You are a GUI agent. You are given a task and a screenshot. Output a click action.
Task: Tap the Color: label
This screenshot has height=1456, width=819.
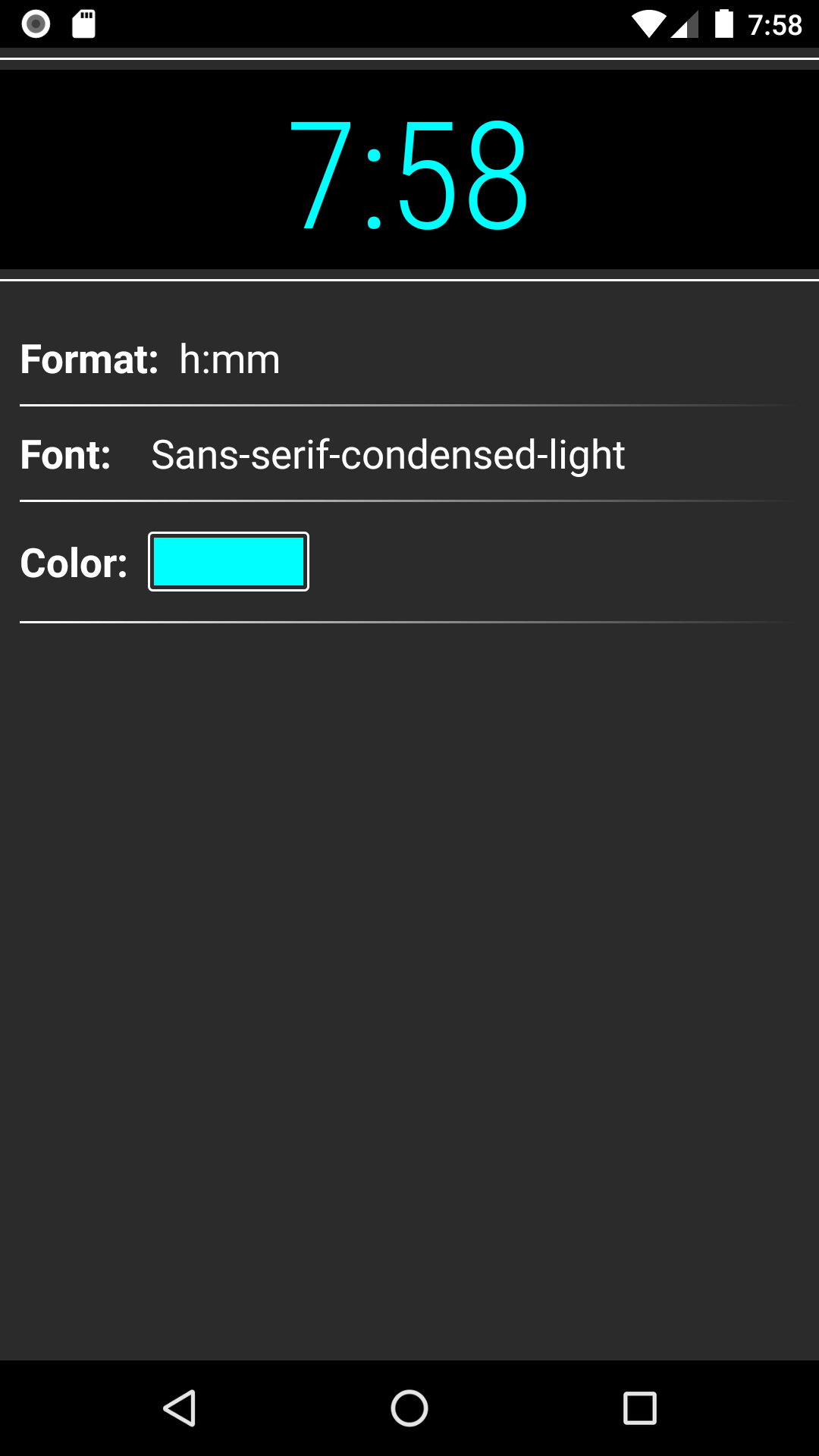(74, 563)
